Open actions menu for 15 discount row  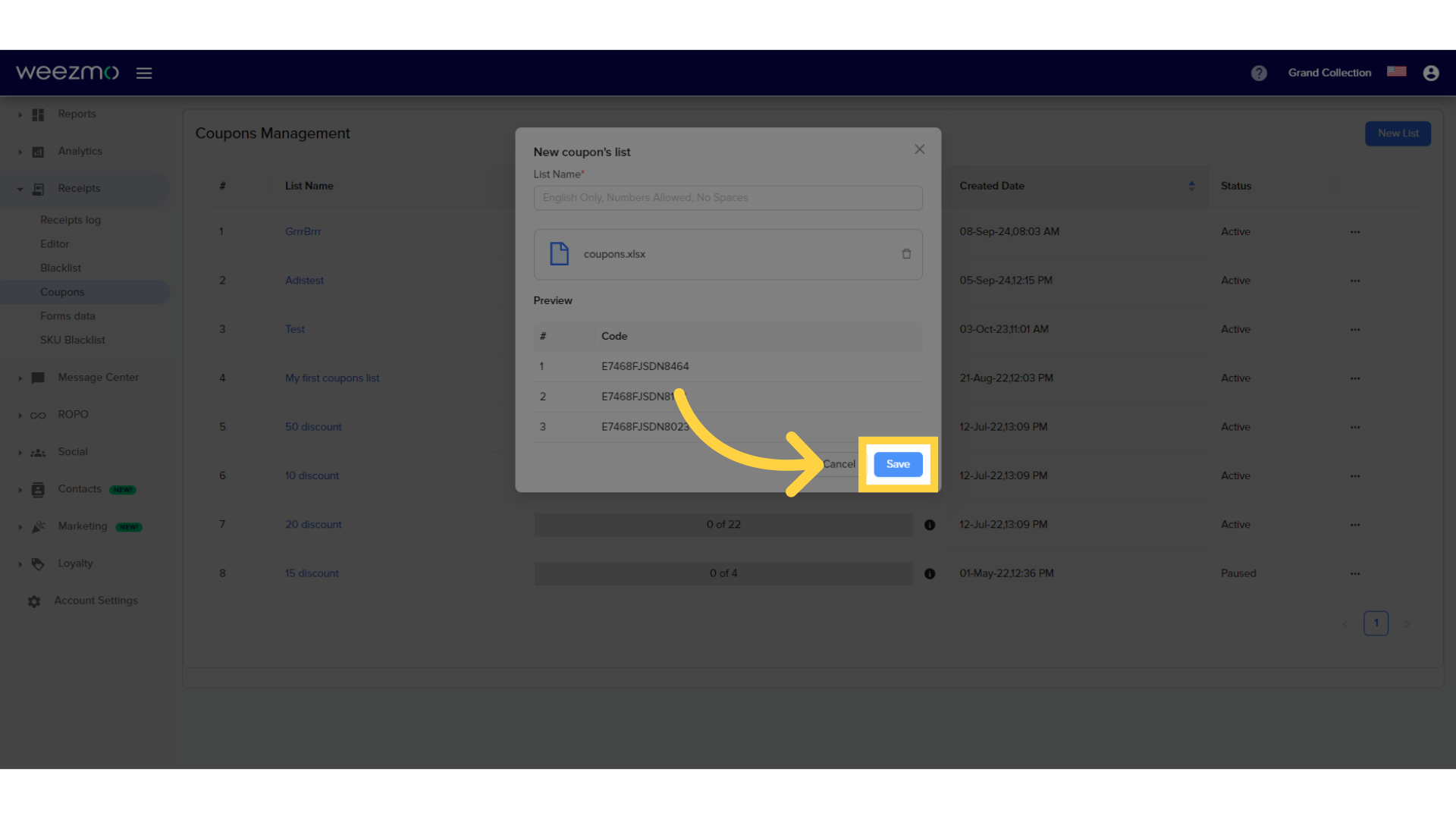click(1355, 574)
